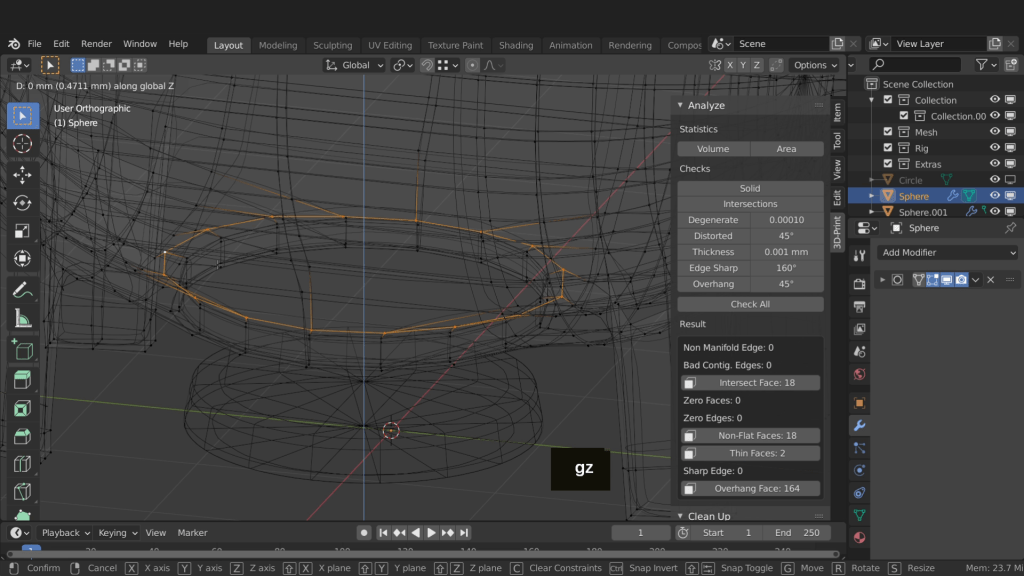1024x576 pixels.
Task: Open the Render menu
Action: pyautogui.click(x=96, y=44)
